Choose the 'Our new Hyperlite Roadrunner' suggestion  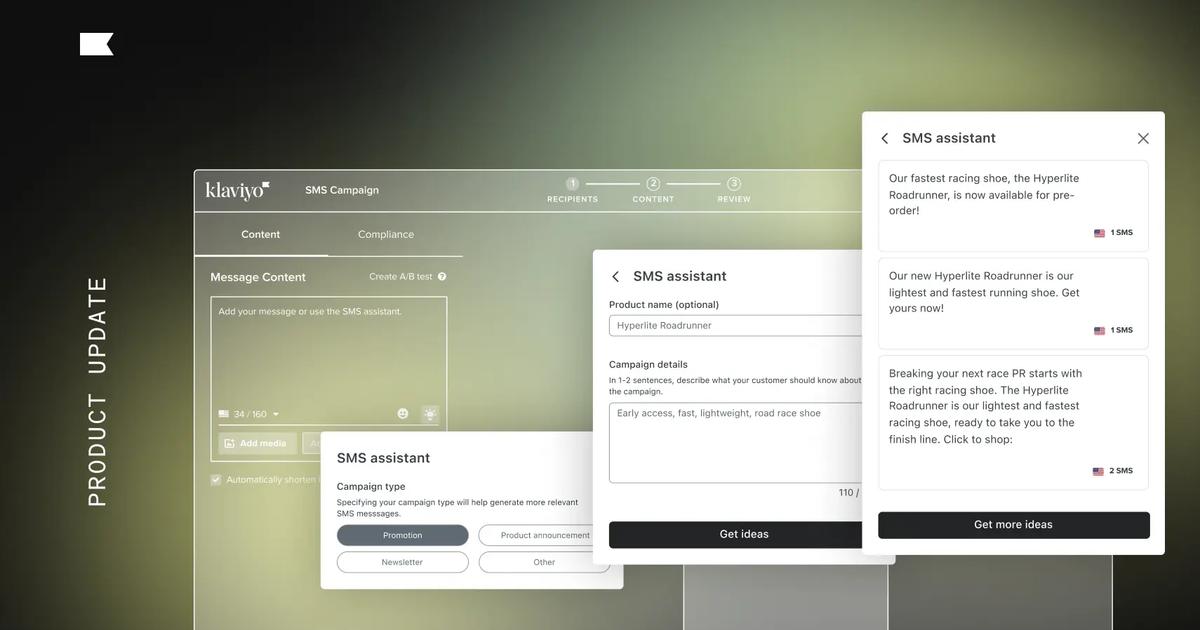pos(1014,304)
